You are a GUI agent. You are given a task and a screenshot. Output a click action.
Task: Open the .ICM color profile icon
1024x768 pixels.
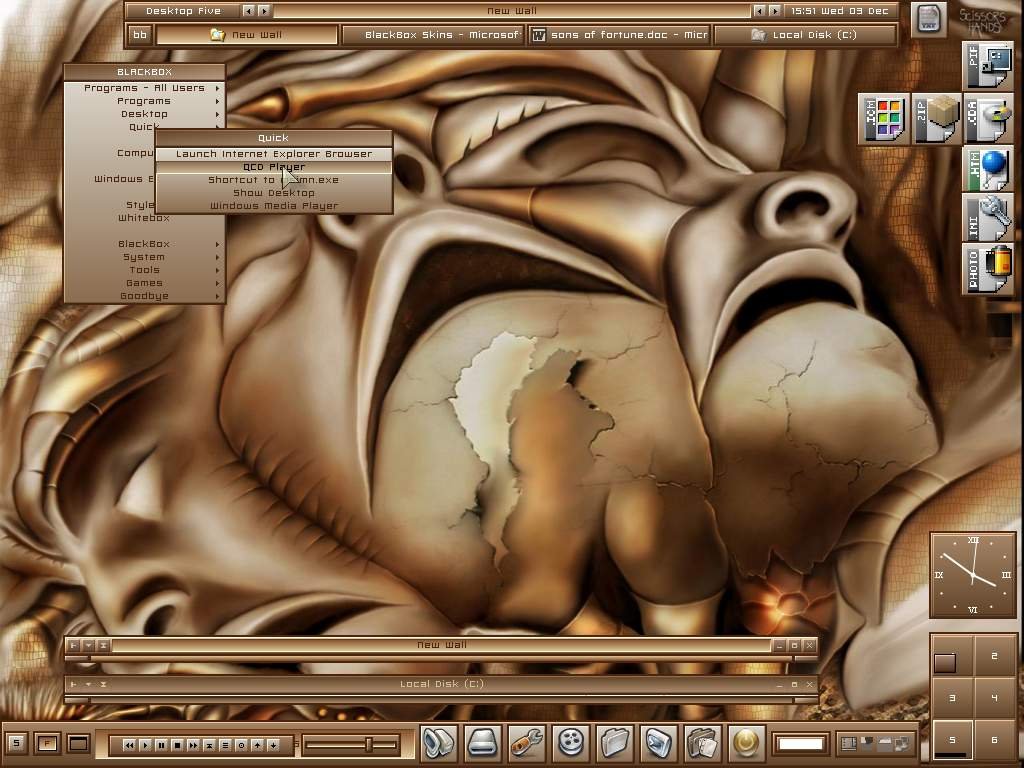(x=883, y=119)
